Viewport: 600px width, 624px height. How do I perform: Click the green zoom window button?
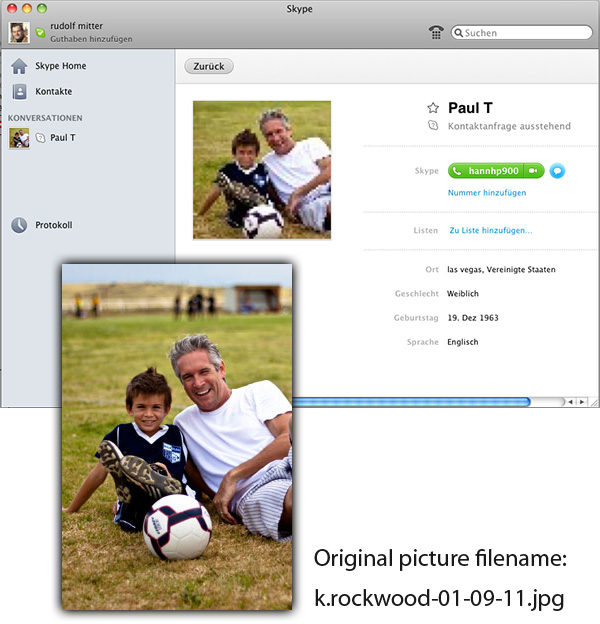(x=42, y=8)
